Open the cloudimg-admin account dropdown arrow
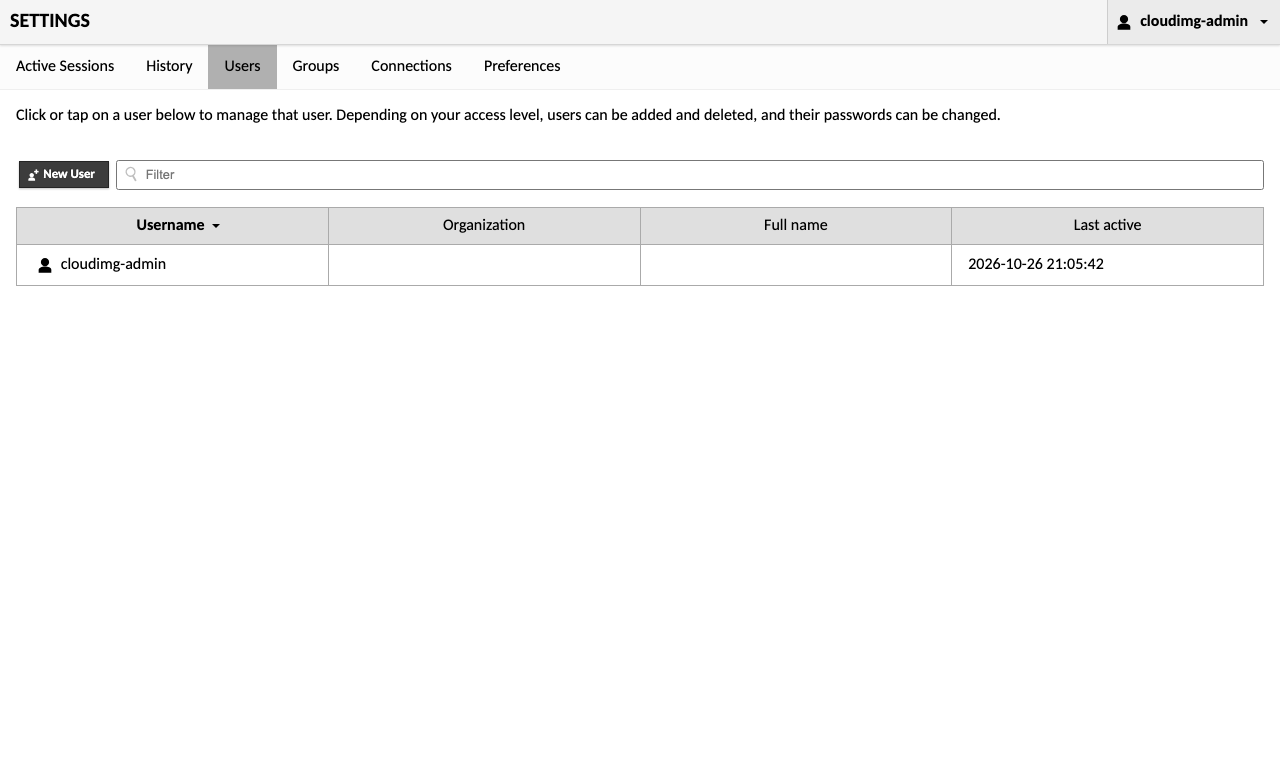The width and height of the screenshot is (1280, 760). (1264, 22)
